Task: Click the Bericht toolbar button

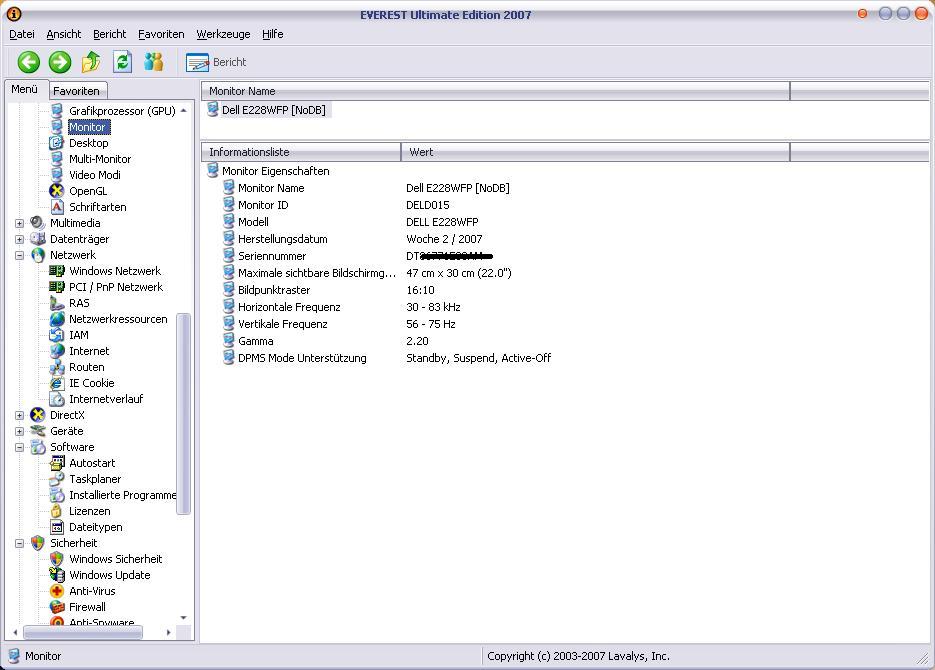Action: pyautogui.click(x=217, y=62)
